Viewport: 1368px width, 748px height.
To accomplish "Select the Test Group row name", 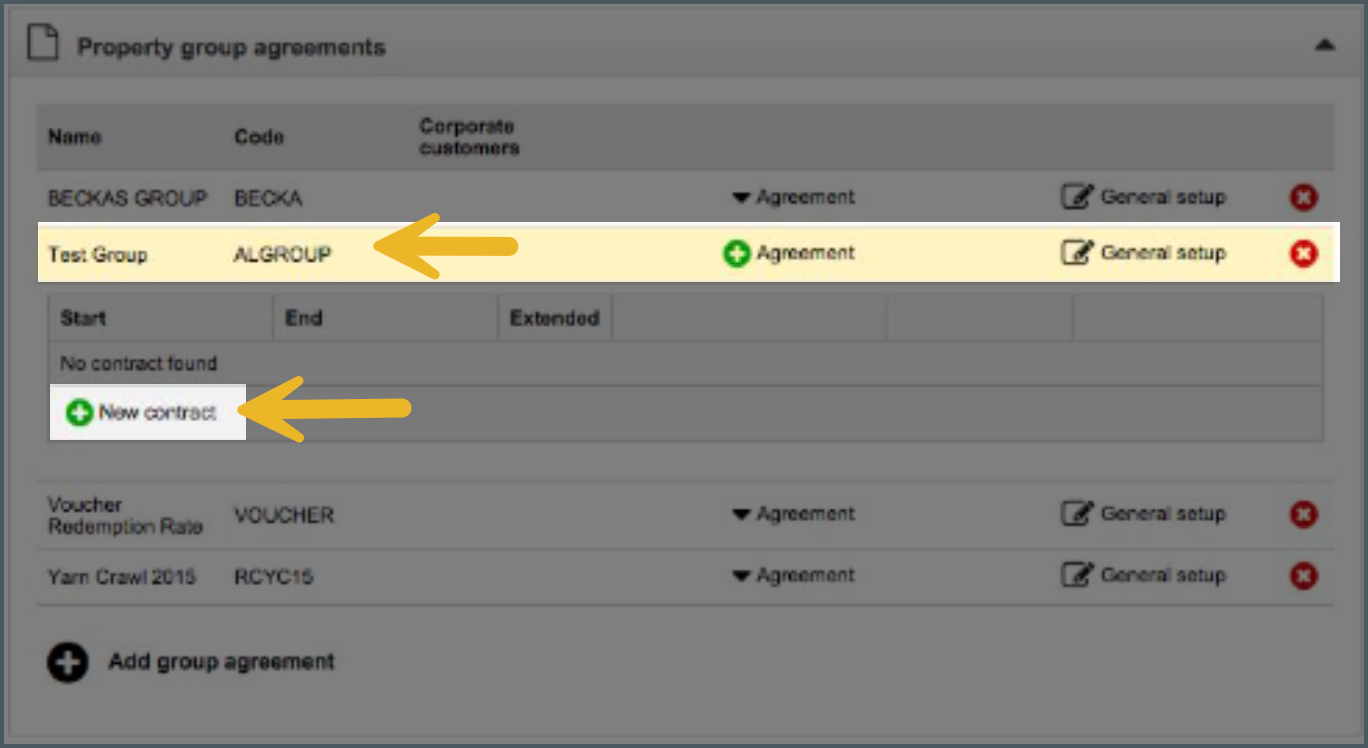I will (x=98, y=255).
